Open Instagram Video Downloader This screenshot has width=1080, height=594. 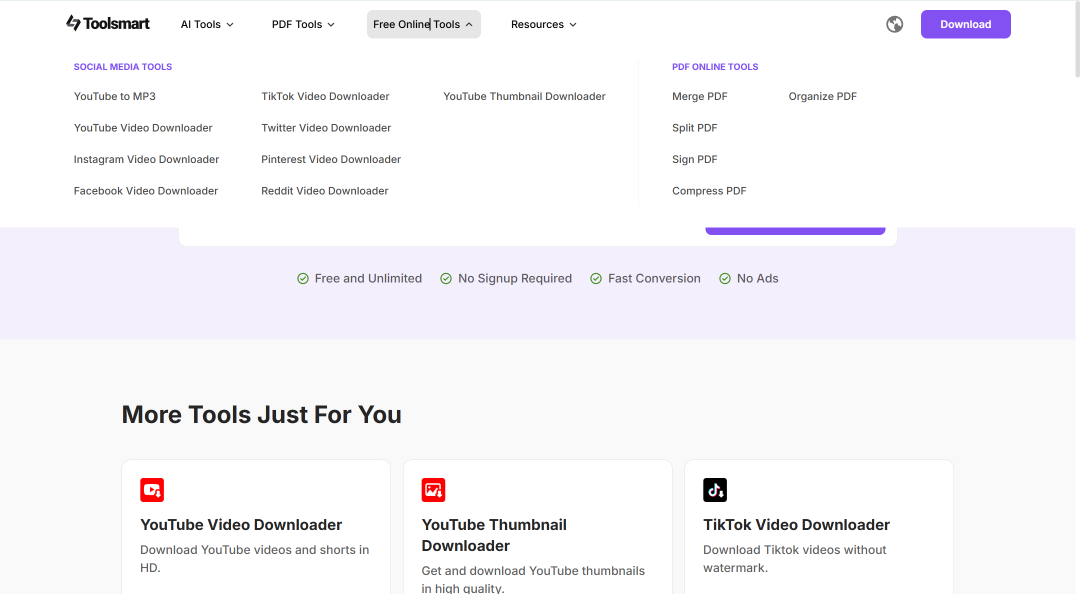146,159
